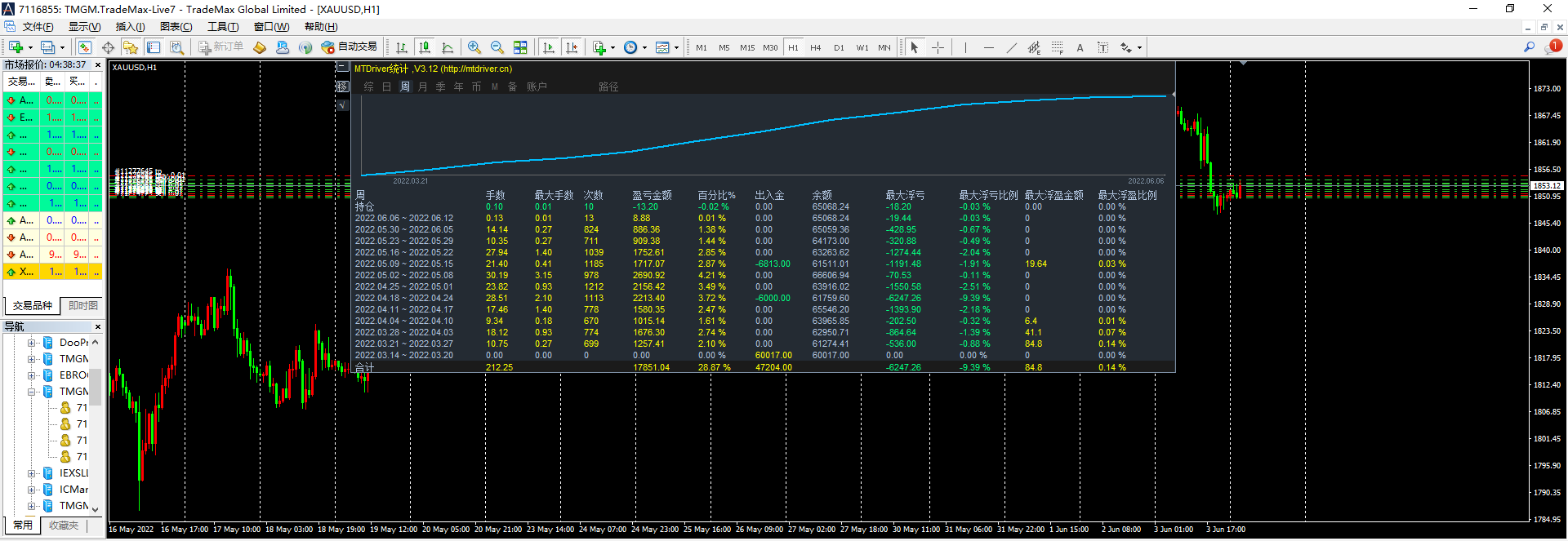
Task: Toggle the chart auto-scroll button
Action: 549,47
